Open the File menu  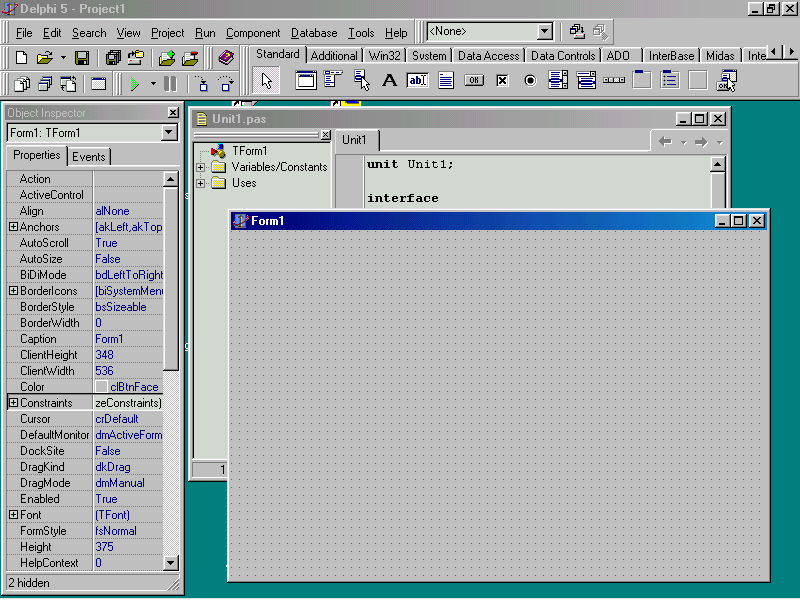point(24,33)
